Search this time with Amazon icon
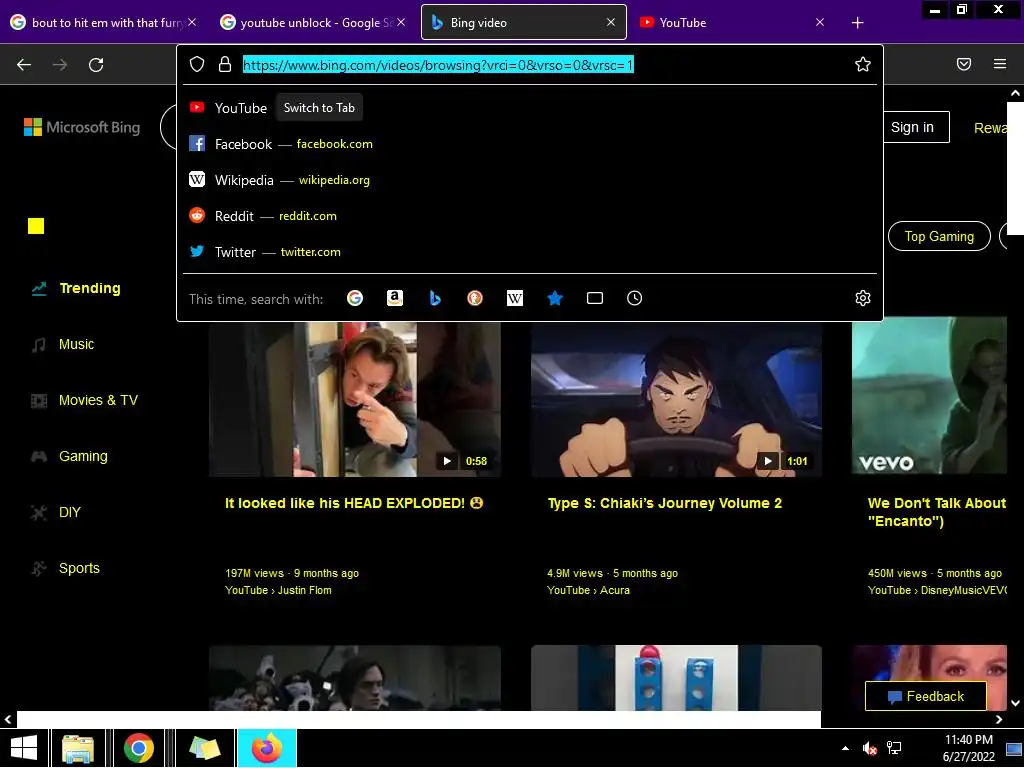The width and height of the screenshot is (1024, 768). 394,298
